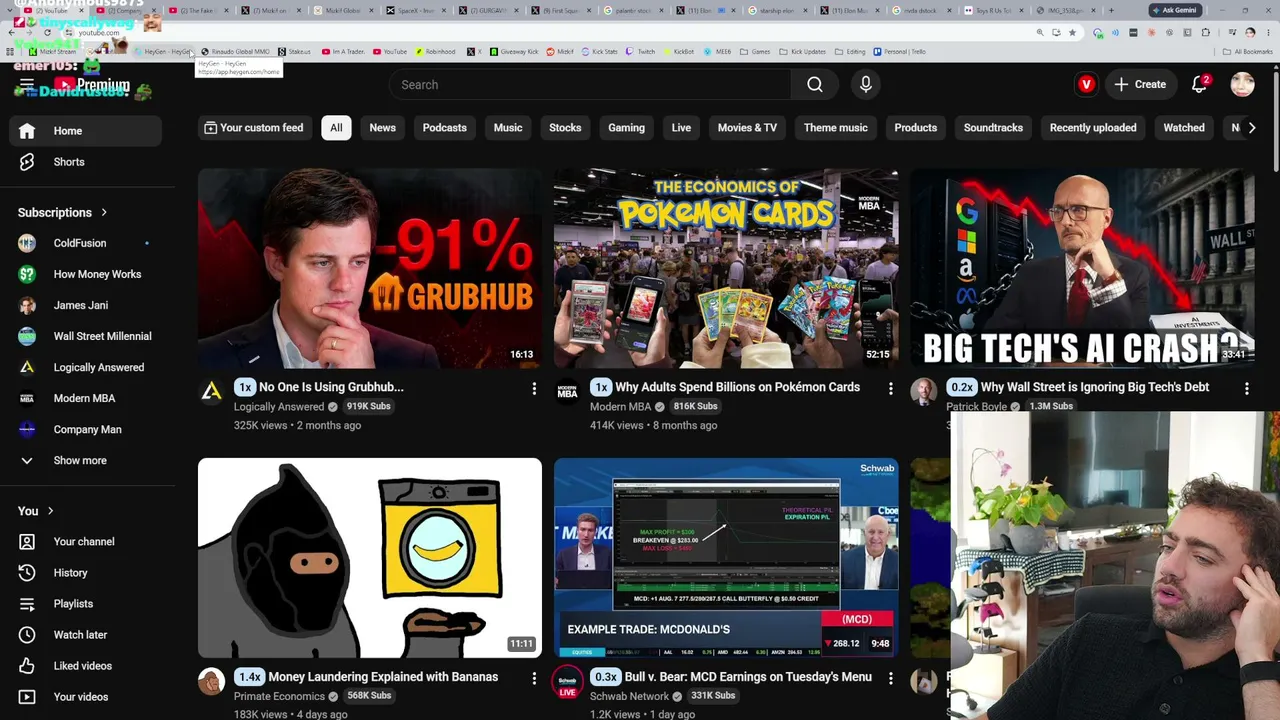Viewport: 1280px width, 720px height.
Task: Open the Robinhood bookmark
Action: click(435, 52)
